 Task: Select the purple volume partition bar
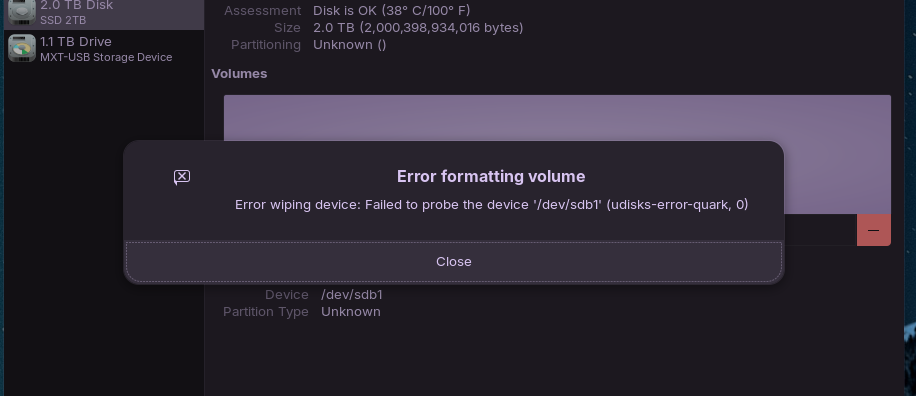pos(557,118)
